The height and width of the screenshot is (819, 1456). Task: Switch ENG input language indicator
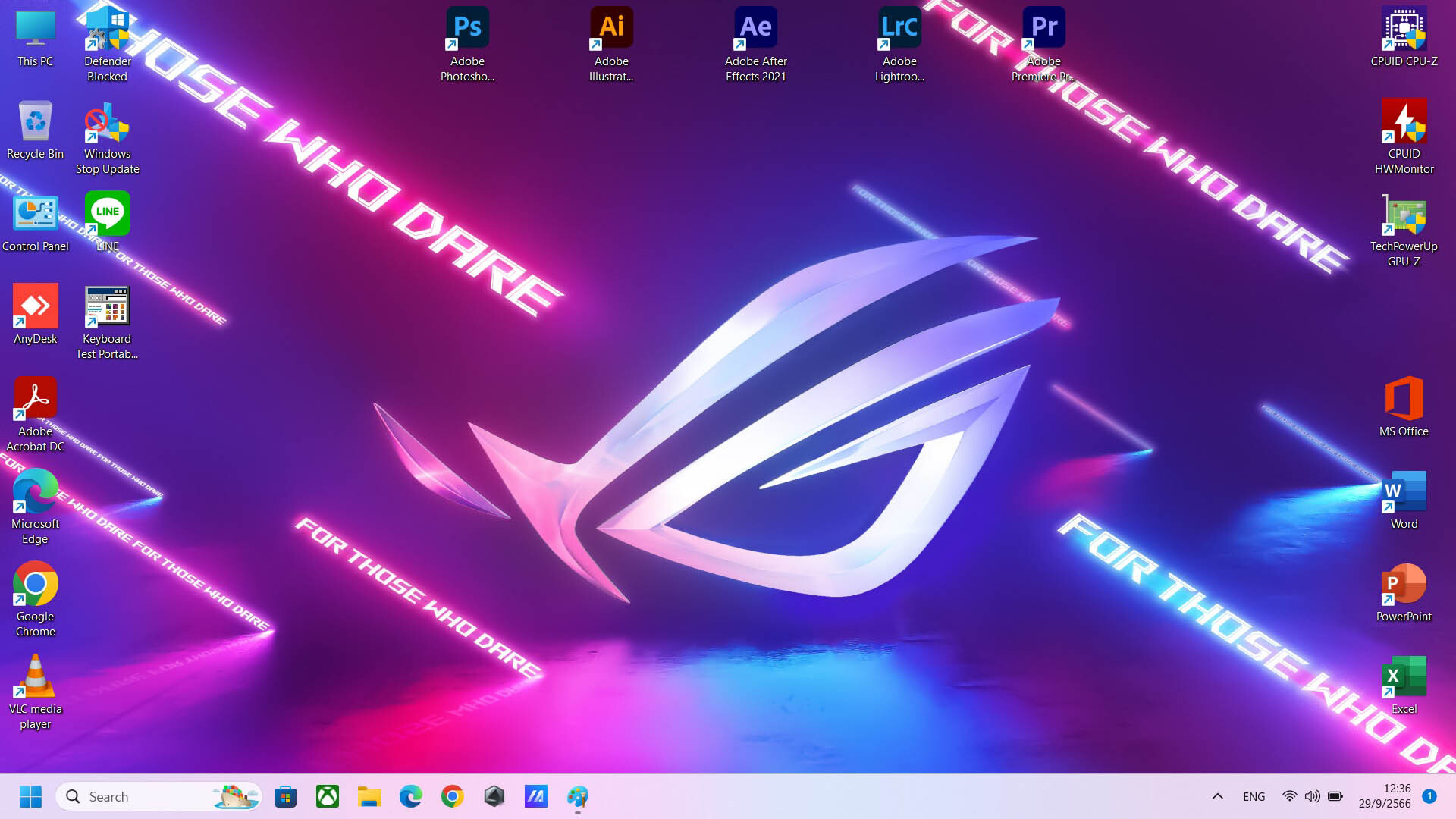coord(1254,796)
